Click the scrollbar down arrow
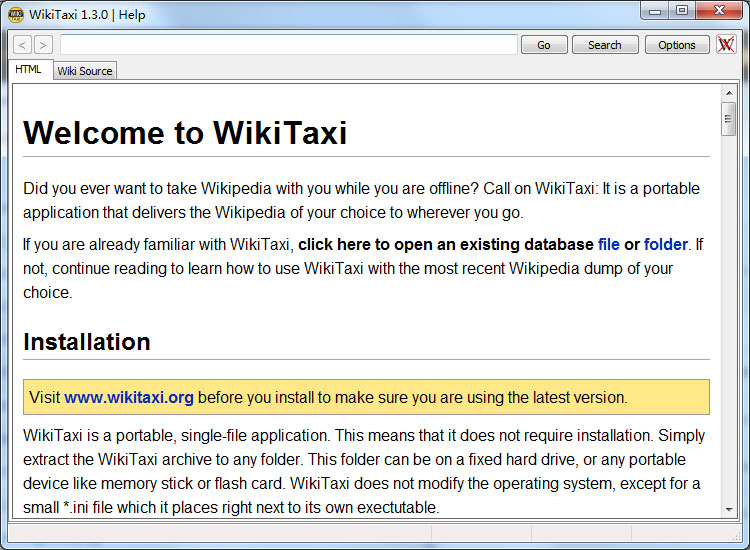The image size is (750, 550). tap(728, 509)
